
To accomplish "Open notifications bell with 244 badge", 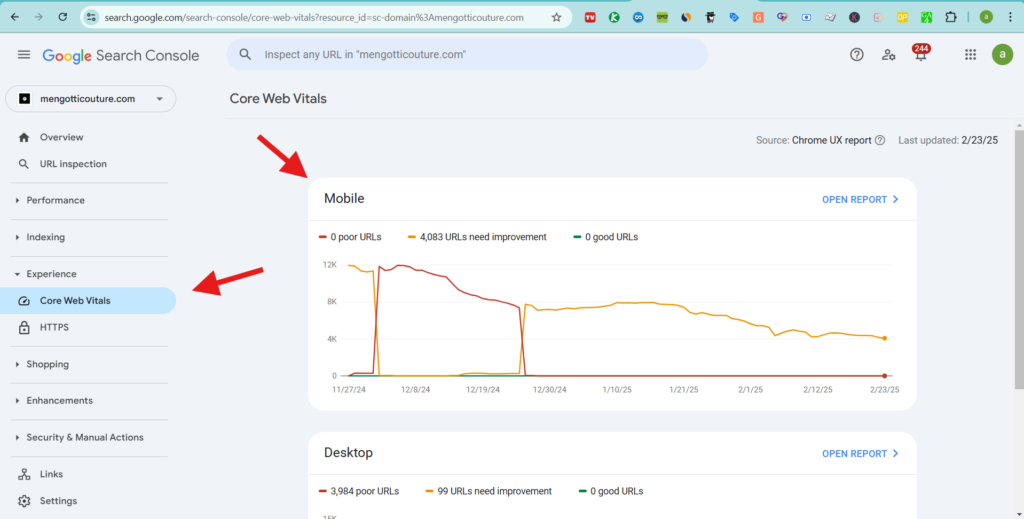I will tap(921, 54).
